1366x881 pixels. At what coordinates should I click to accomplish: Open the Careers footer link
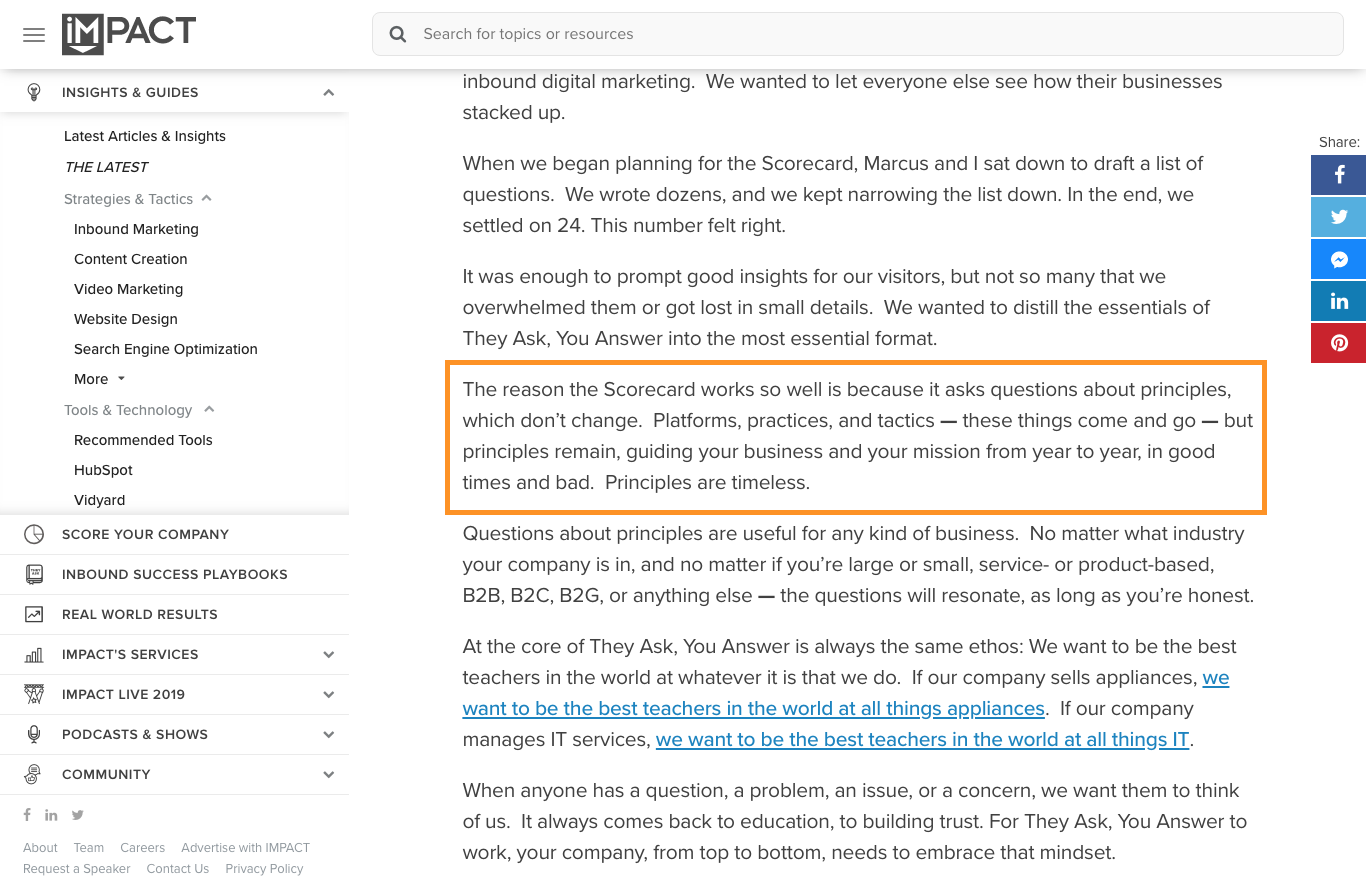click(143, 847)
